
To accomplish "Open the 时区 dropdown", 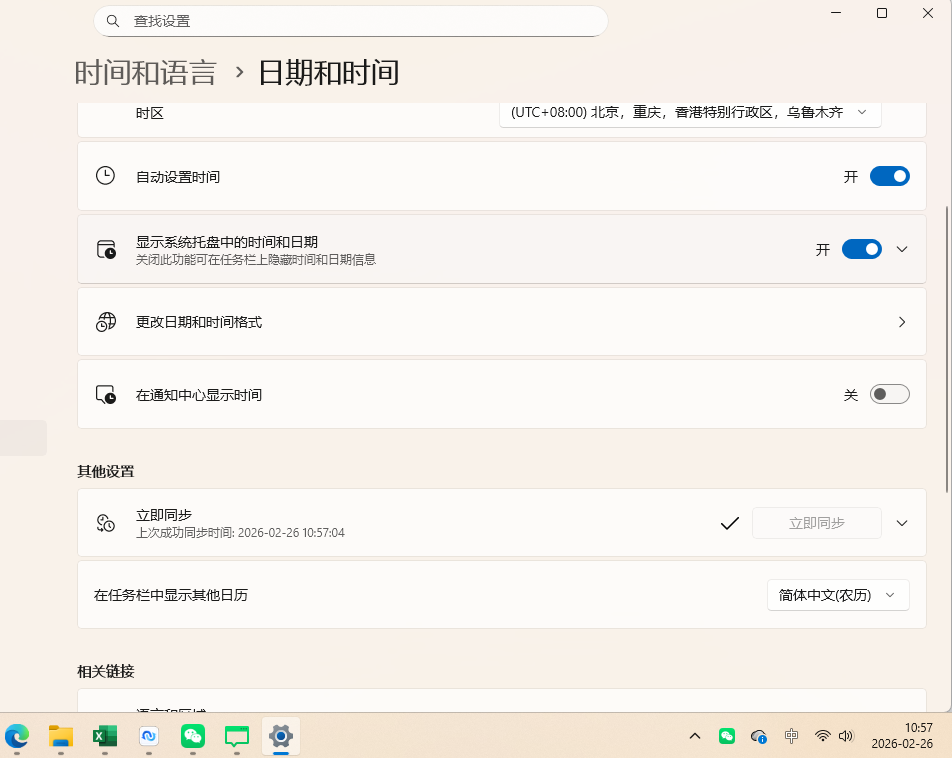I will [x=688, y=113].
